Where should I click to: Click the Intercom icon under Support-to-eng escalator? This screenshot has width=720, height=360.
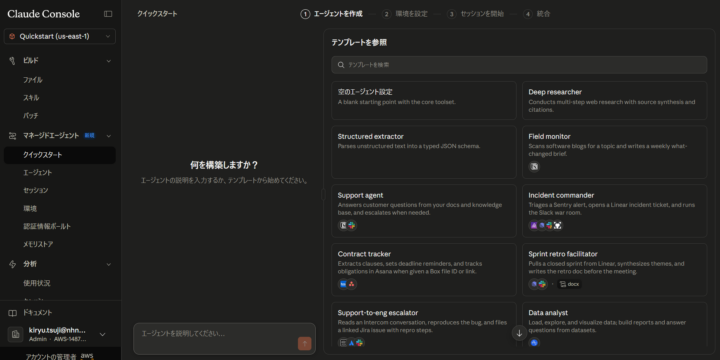click(343, 343)
